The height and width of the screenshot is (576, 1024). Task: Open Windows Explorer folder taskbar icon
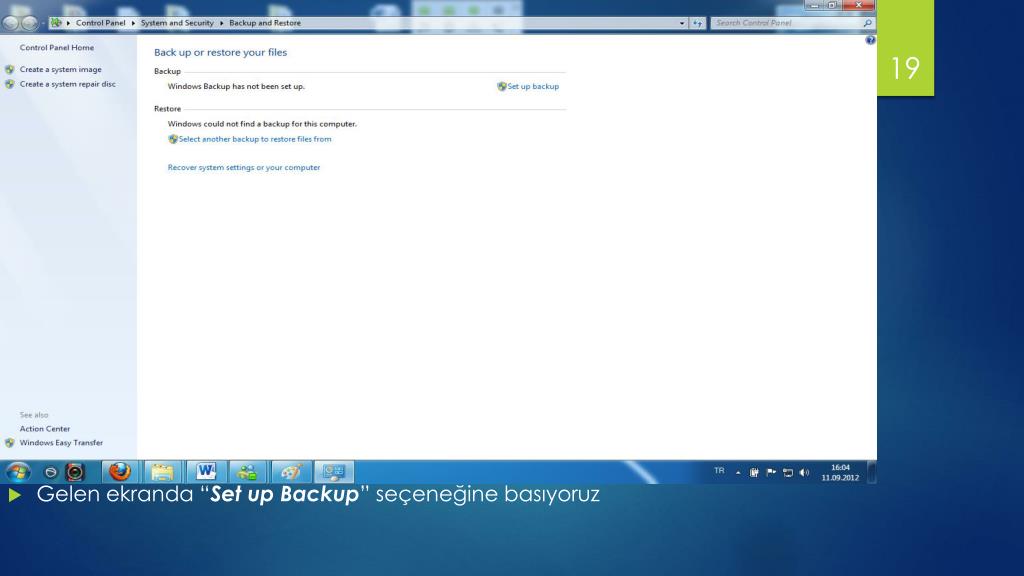pyautogui.click(x=162, y=472)
